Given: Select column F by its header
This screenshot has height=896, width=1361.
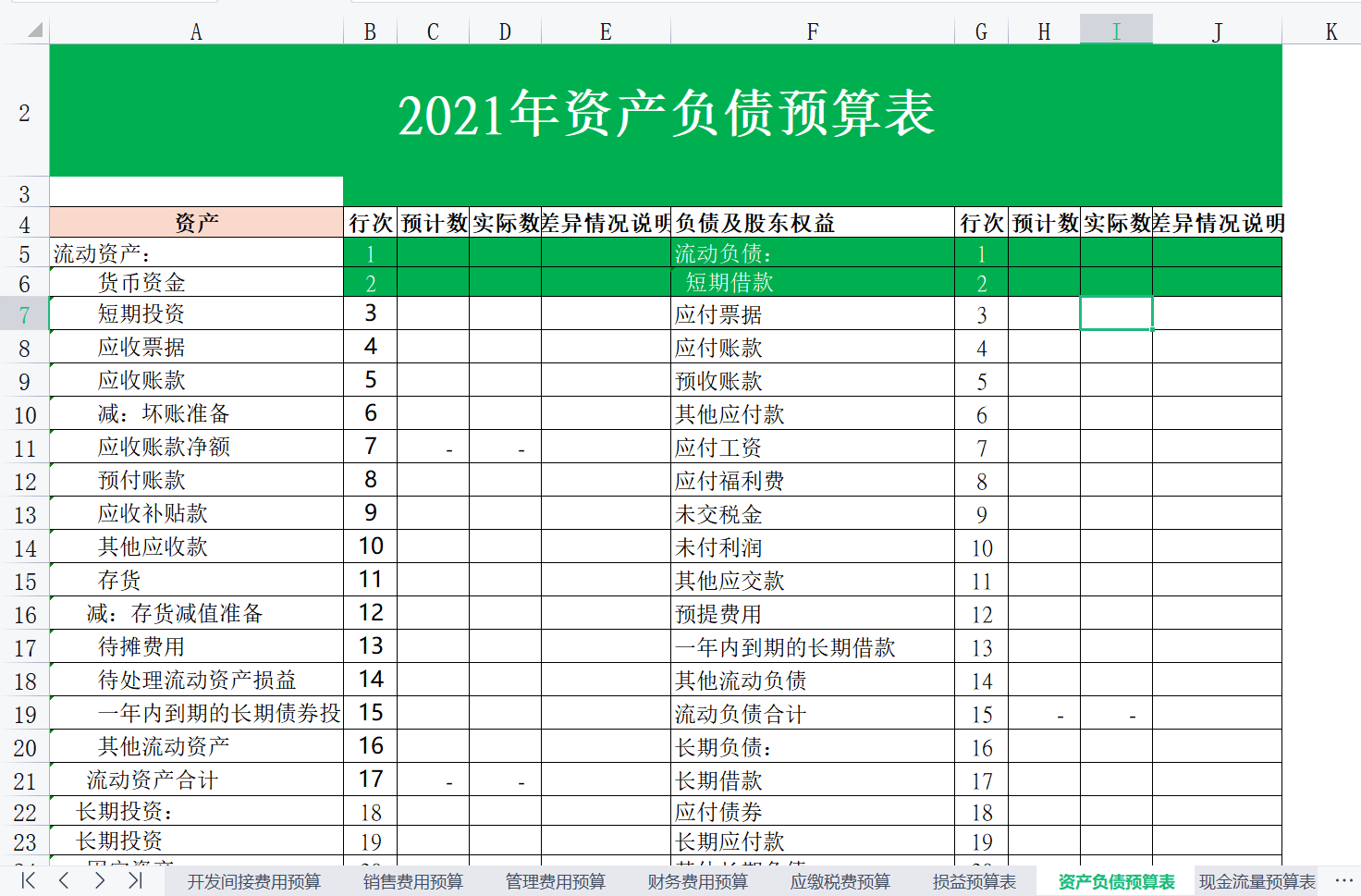Looking at the screenshot, I should click(813, 31).
